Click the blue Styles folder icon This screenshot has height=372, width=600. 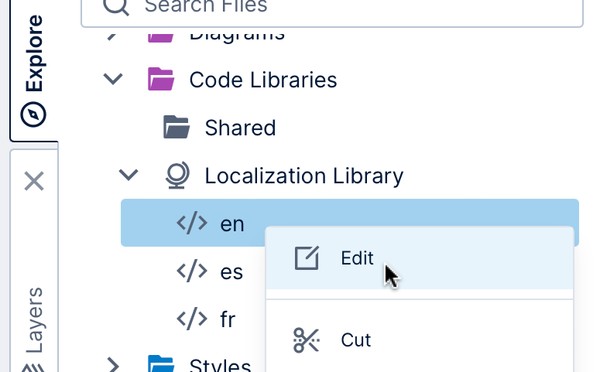161,364
